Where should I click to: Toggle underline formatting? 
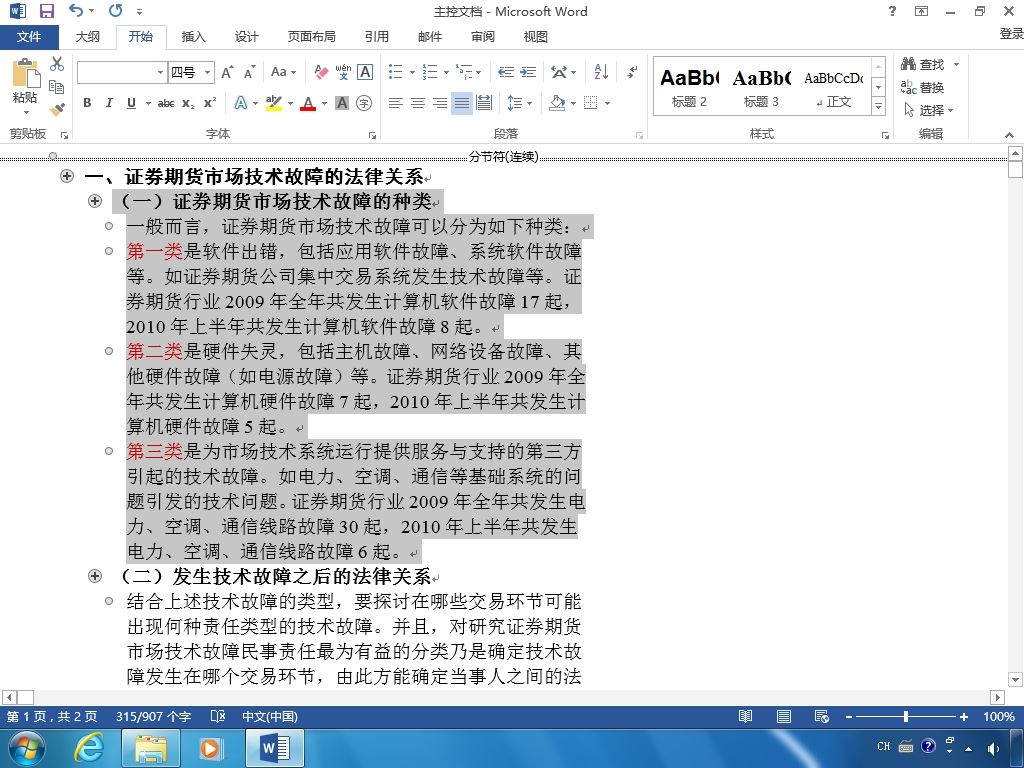click(131, 103)
